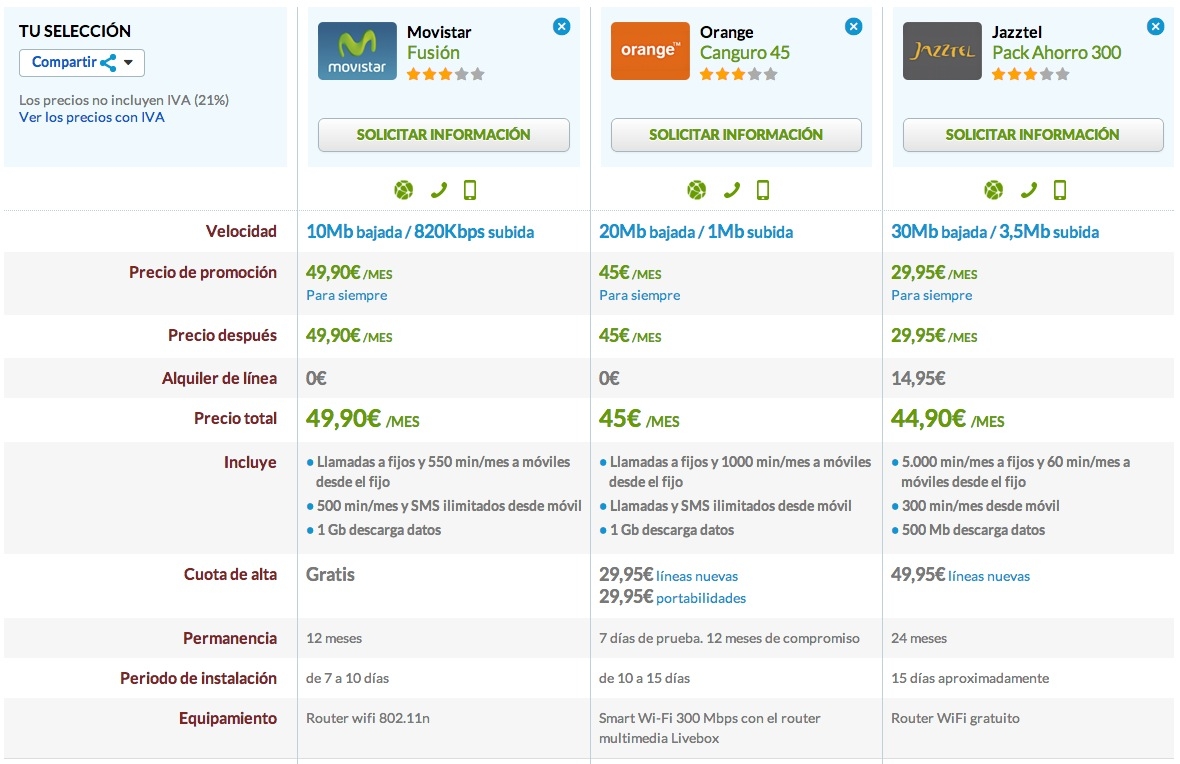Remove Orange Canguro 45 from selection
1180x764 pixels.
[x=853, y=27]
